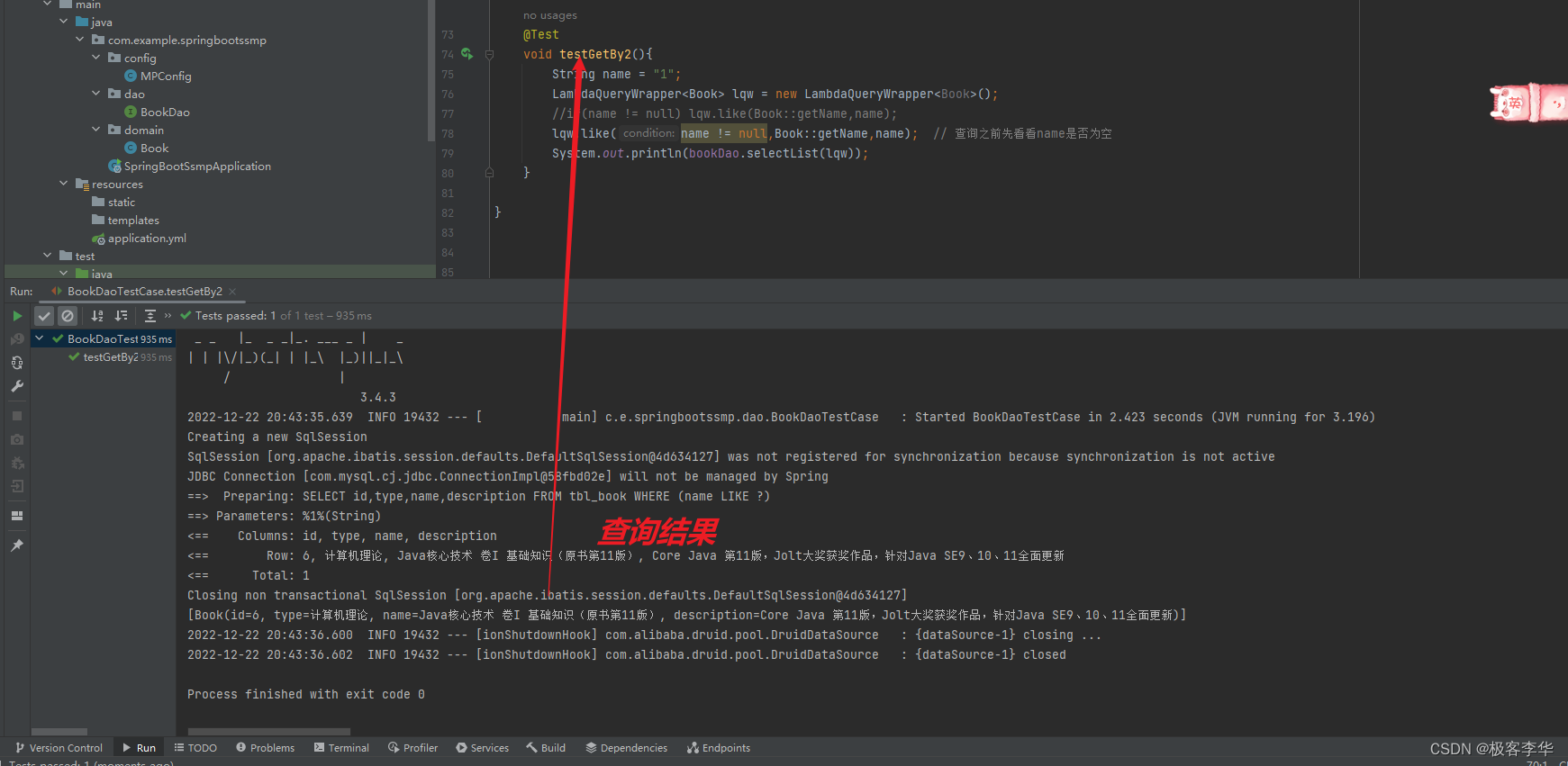Open Version Control tool window
This screenshot has width=1568, height=766.
click(x=59, y=748)
